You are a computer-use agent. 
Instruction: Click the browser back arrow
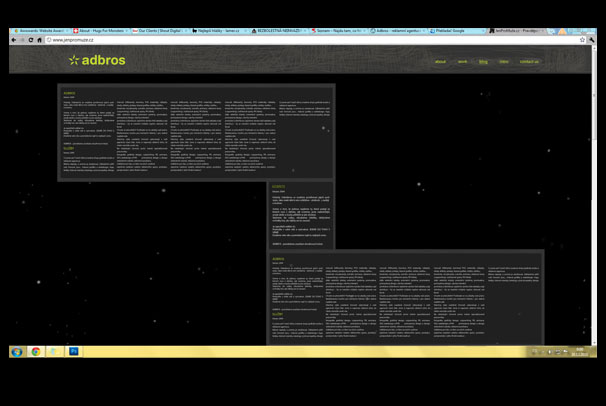(14, 40)
